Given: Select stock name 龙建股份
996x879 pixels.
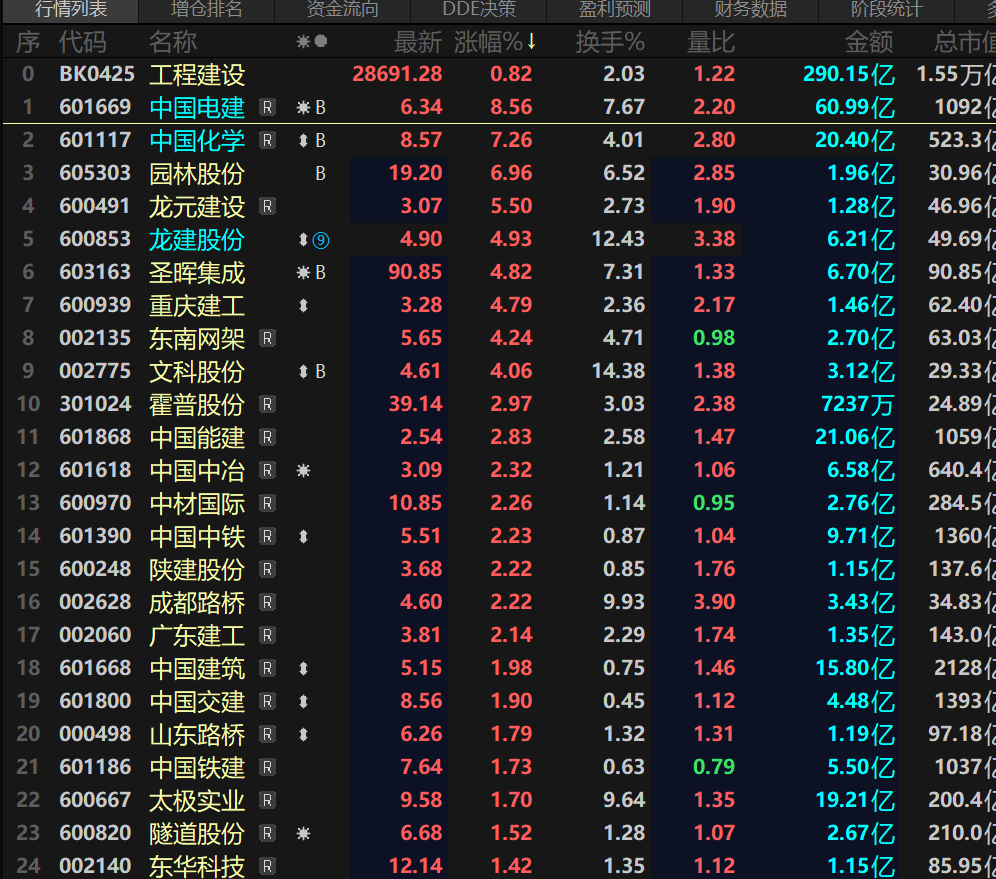Looking at the screenshot, I should [197, 239].
